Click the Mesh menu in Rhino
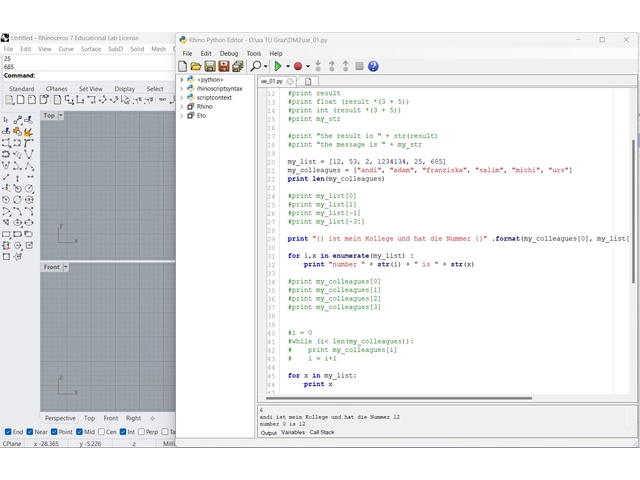This screenshot has width=640, height=480. pyautogui.click(x=158, y=49)
